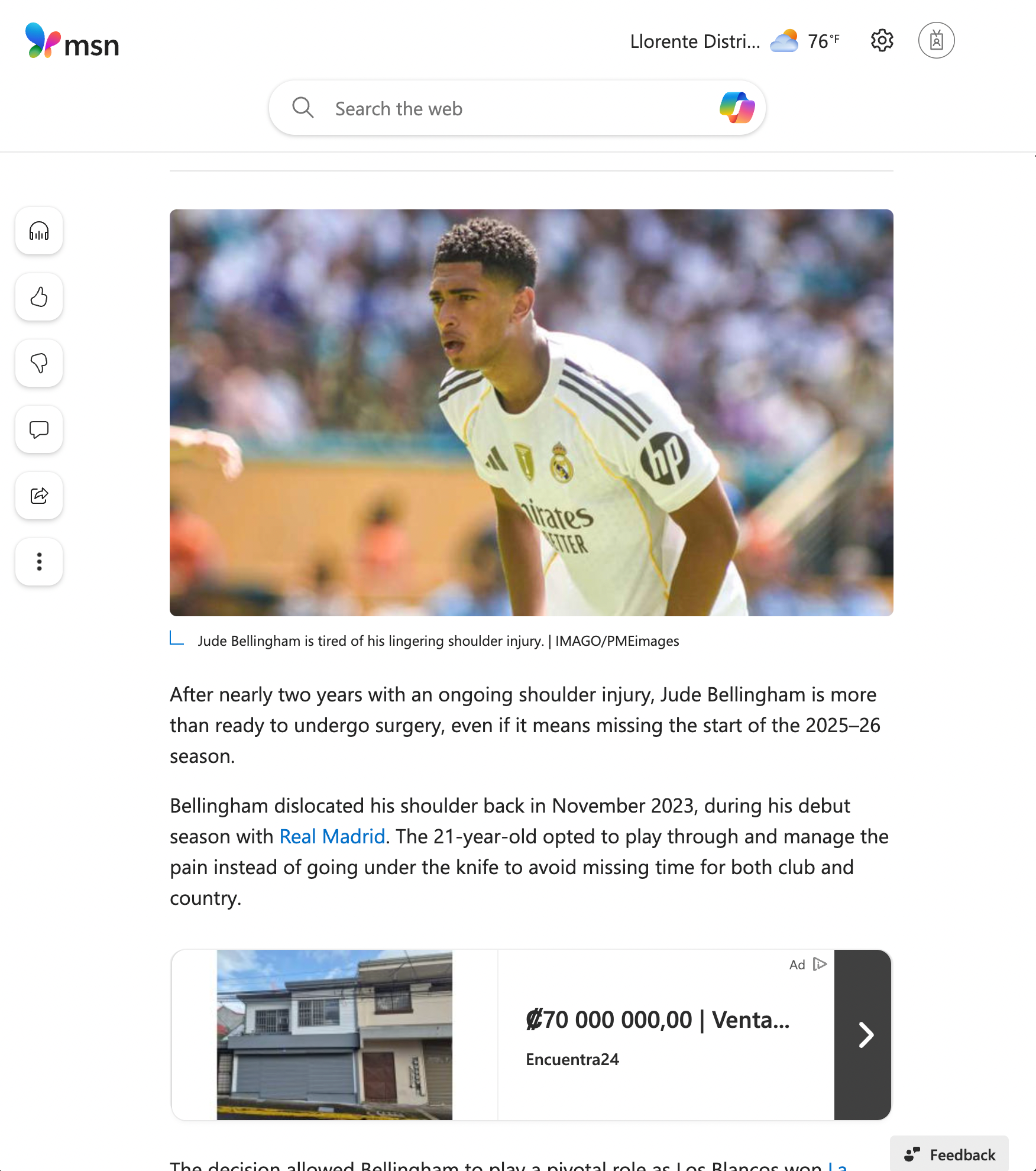1036x1171 pixels.
Task: Open the Llorente District weather location
Action: 695,41
